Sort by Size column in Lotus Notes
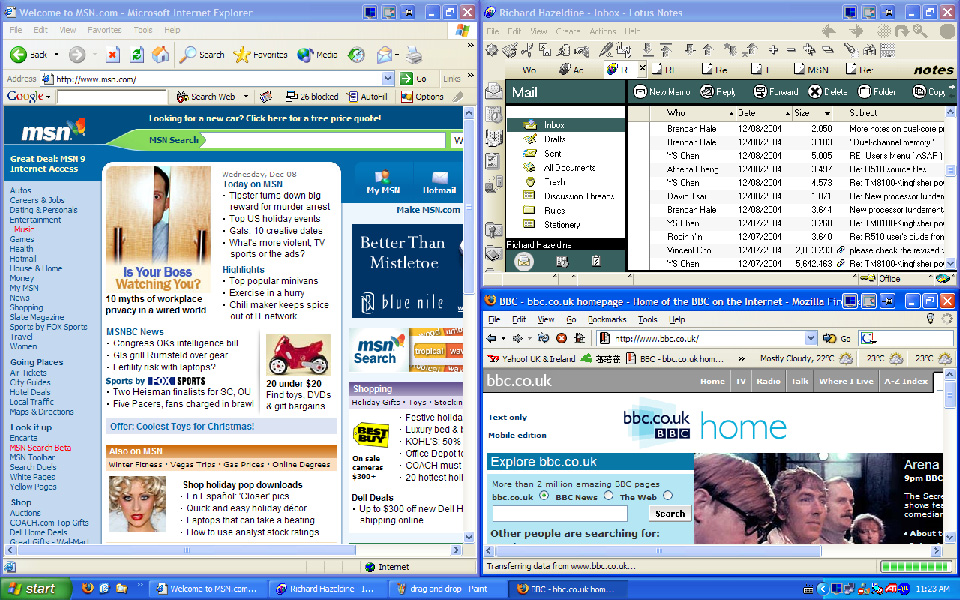The height and width of the screenshot is (600, 960). [x=812, y=113]
